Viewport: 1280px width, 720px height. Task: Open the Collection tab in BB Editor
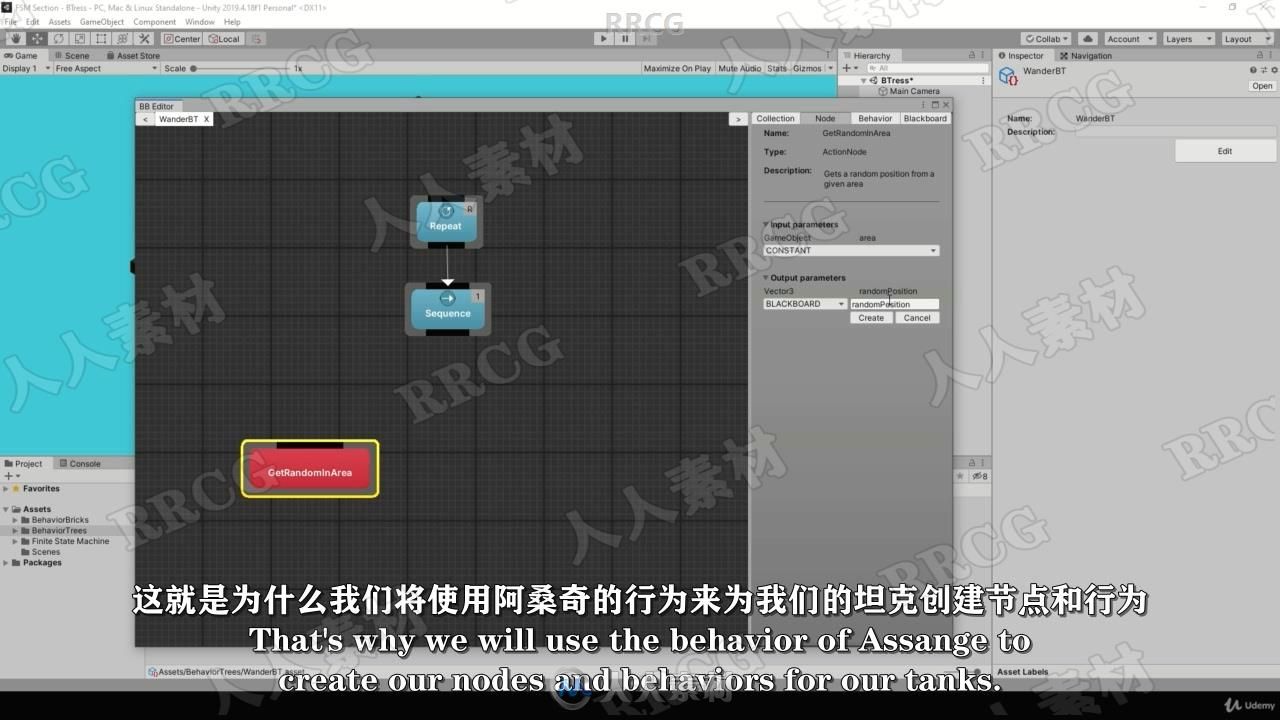pyautogui.click(x=775, y=119)
